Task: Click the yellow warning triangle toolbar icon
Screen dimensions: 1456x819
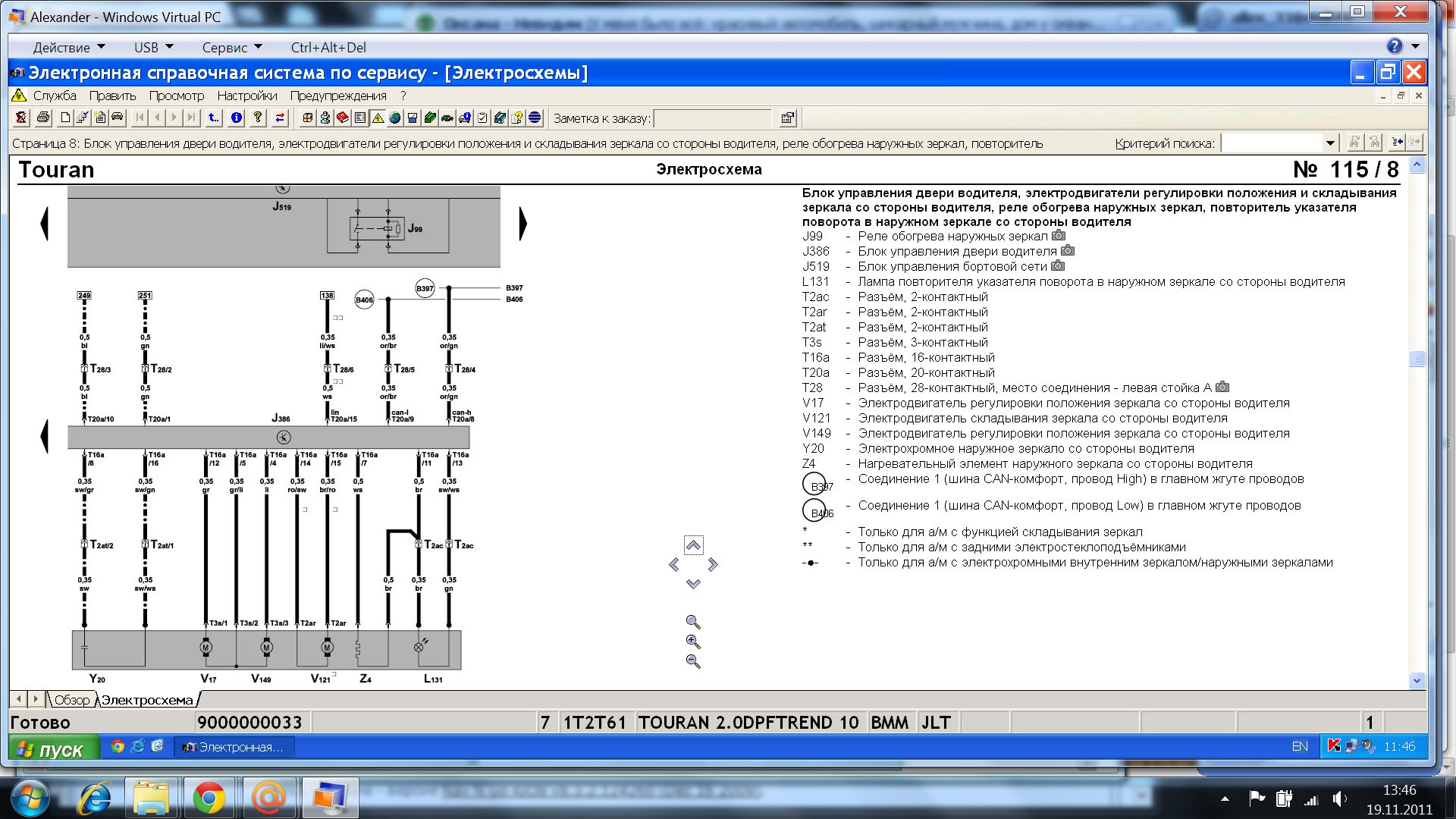Action: (378, 118)
